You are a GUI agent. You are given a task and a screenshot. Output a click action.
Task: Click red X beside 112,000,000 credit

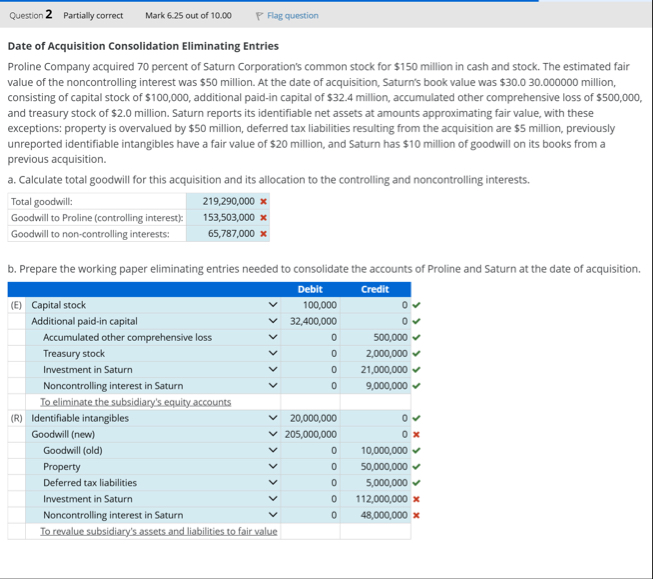[x=416, y=499]
